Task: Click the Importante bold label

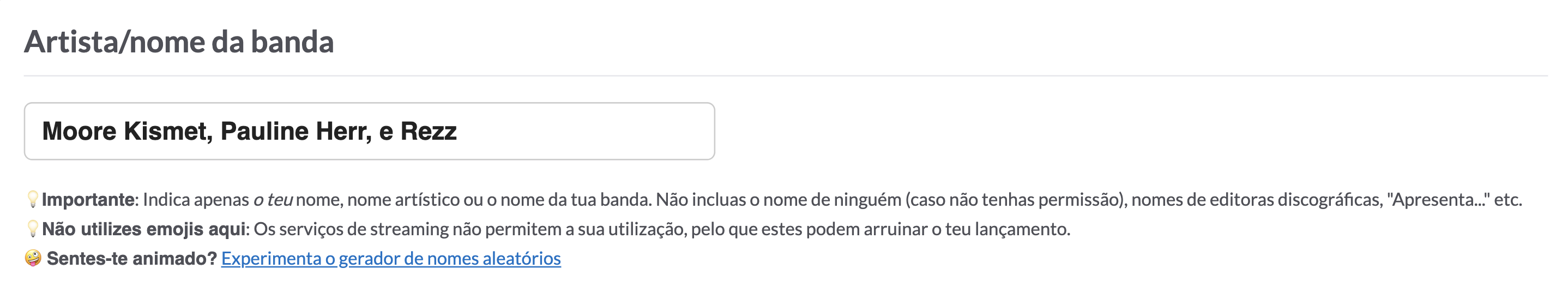Action: pos(88,199)
